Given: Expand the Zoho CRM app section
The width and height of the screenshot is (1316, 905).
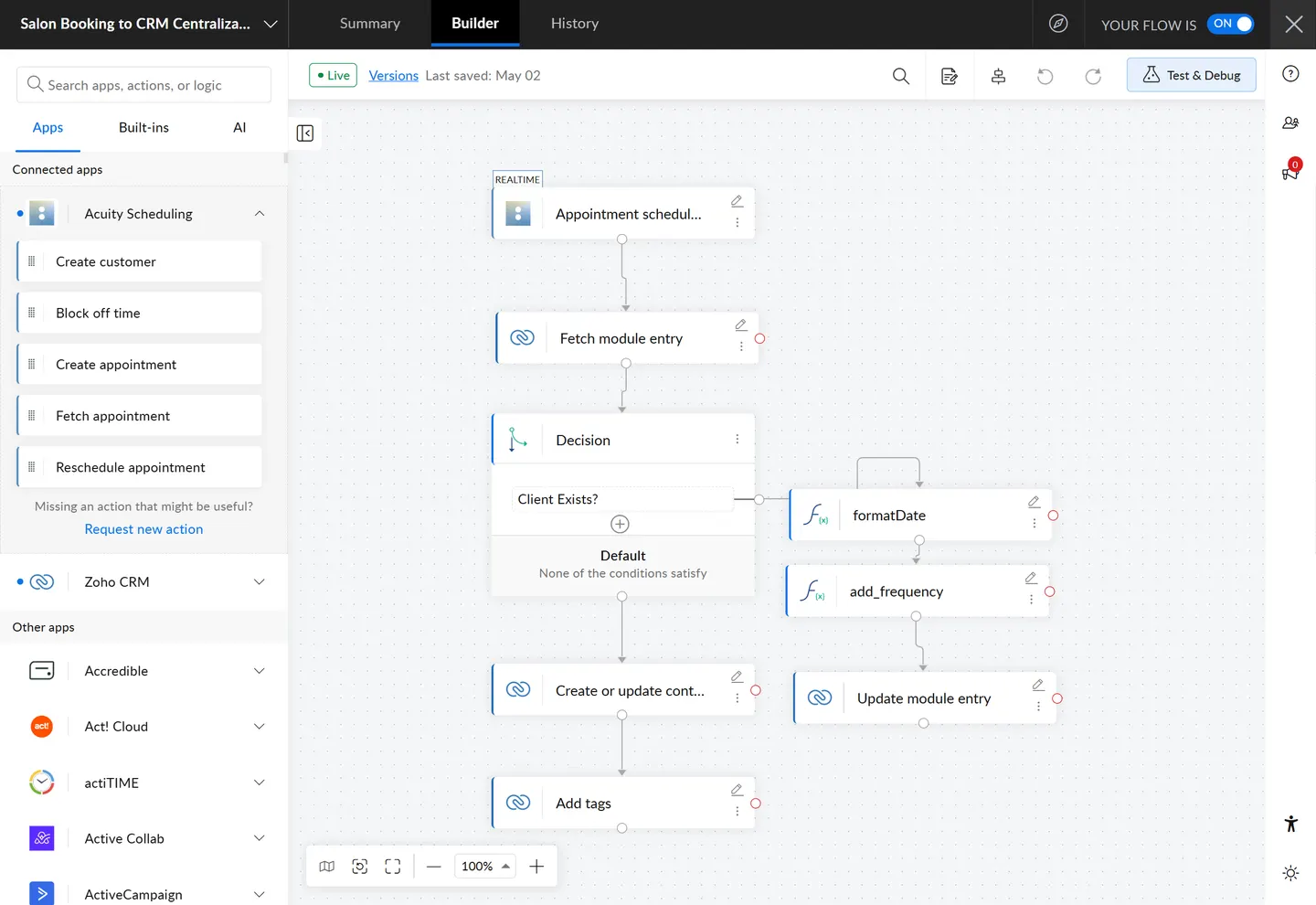Looking at the screenshot, I should pyautogui.click(x=260, y=581).
